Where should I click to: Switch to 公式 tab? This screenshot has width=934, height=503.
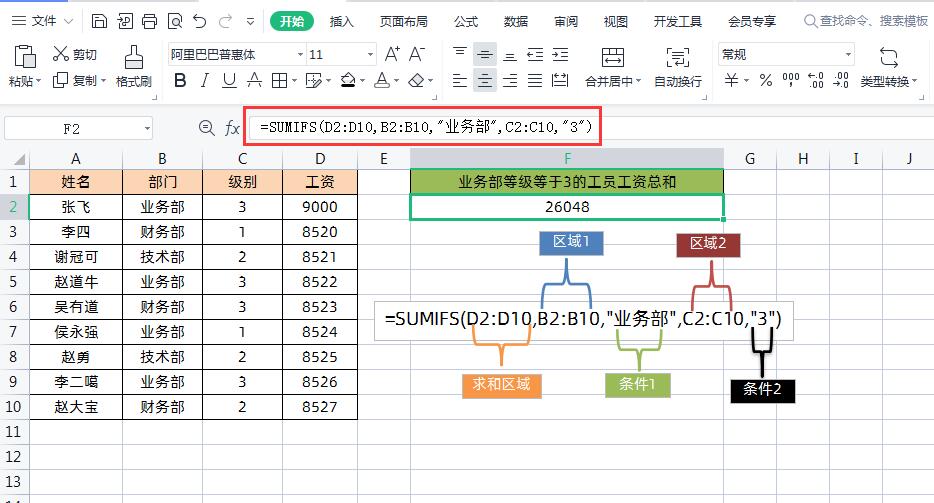click(466, 21)
